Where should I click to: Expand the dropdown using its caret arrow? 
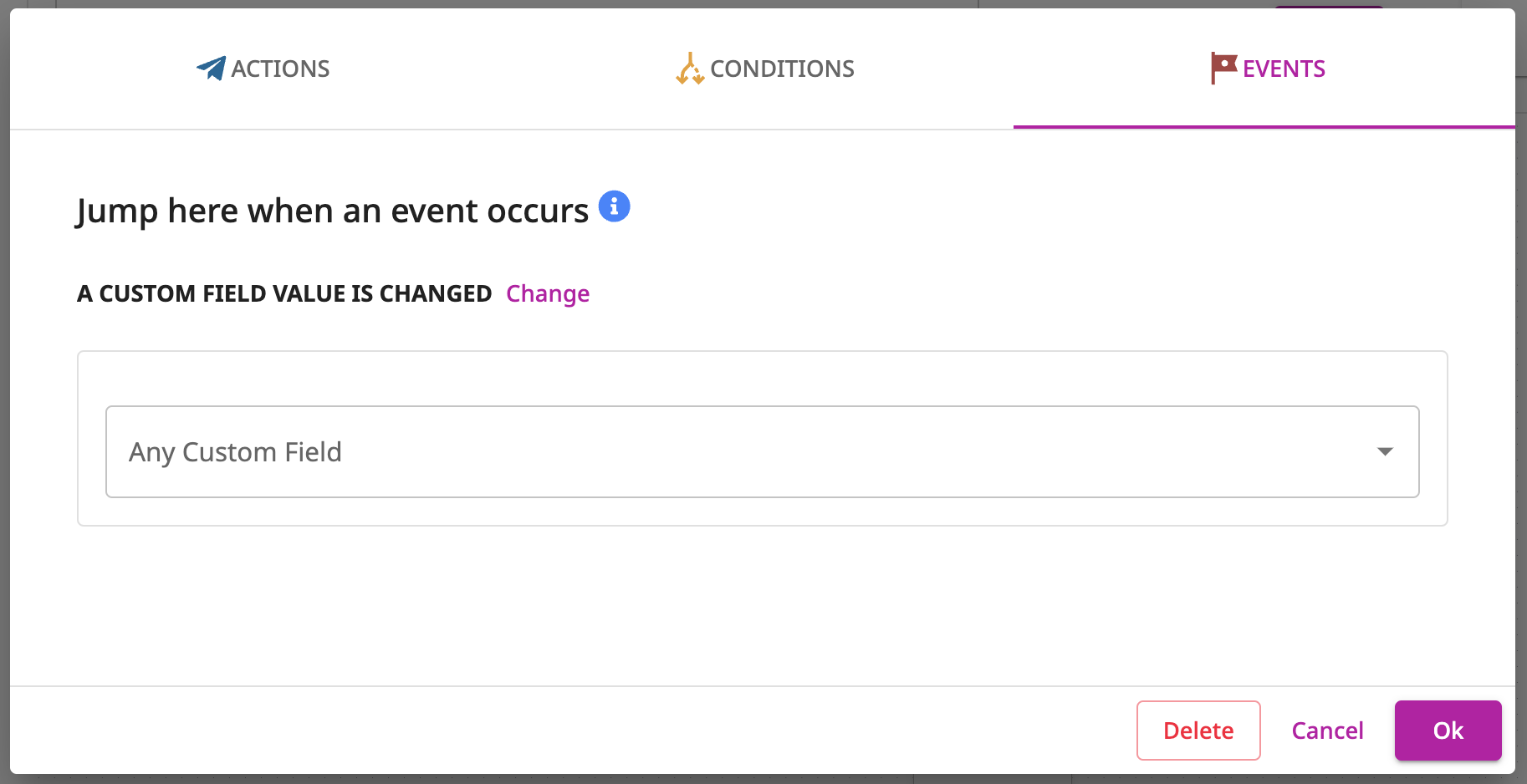(1385, 451)
